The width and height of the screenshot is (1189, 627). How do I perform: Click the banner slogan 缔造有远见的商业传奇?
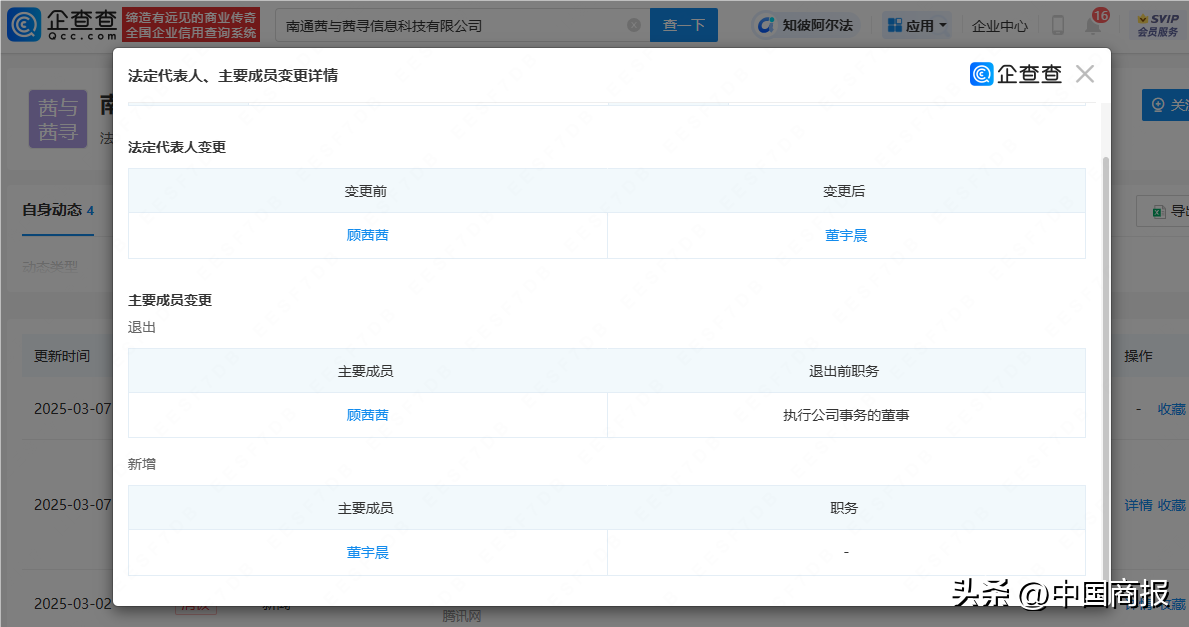(191, 17)
